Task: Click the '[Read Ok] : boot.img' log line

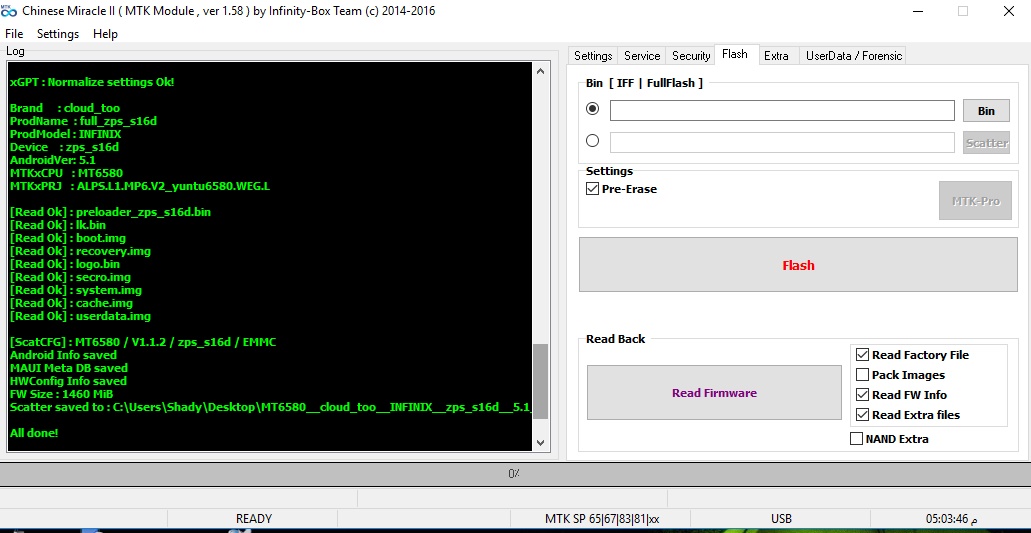Action: click(68, 238)
